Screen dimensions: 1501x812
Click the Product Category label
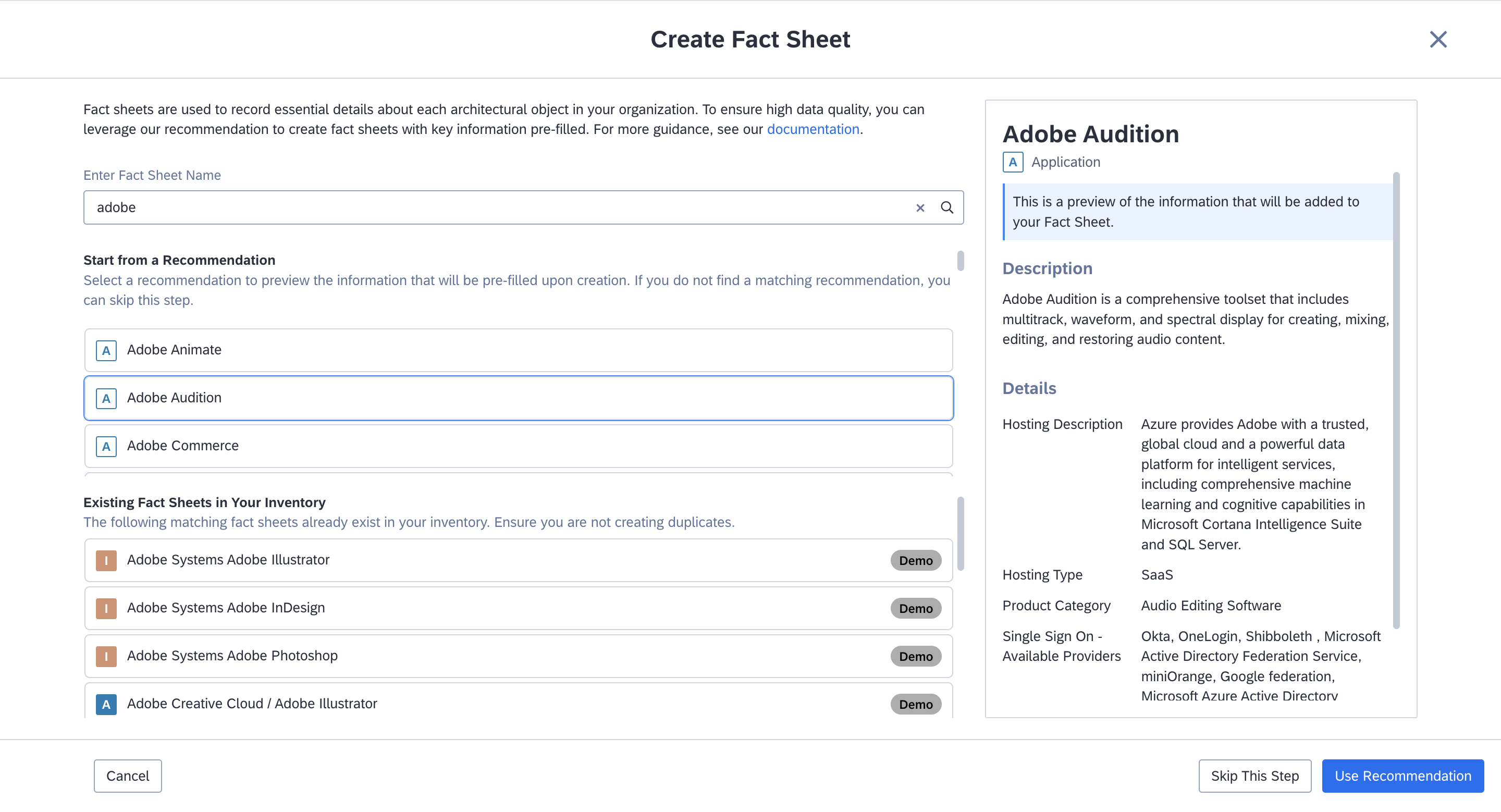[1056, 606]
